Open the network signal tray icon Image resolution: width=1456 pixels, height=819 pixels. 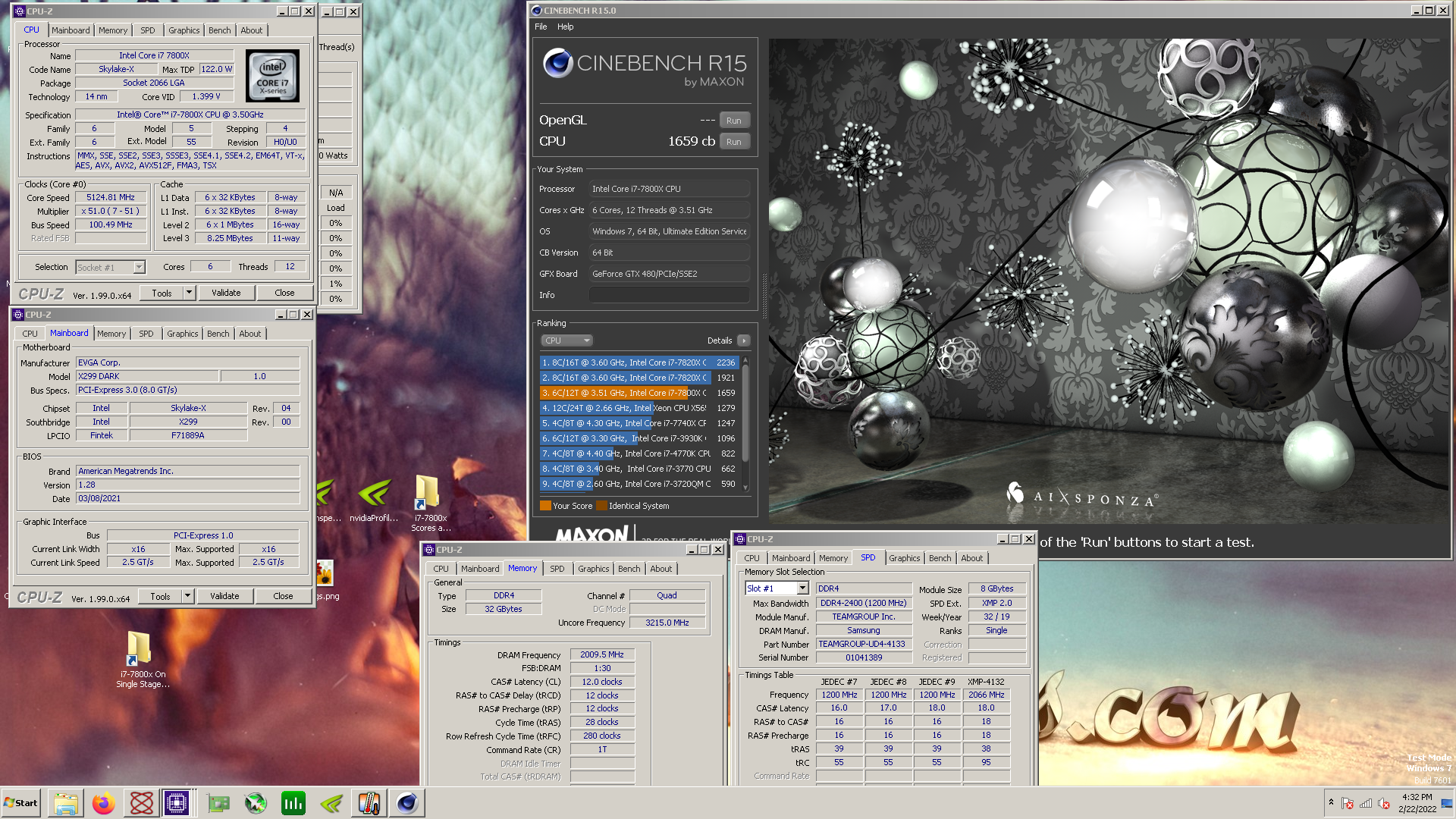[x=1366, y=803]
